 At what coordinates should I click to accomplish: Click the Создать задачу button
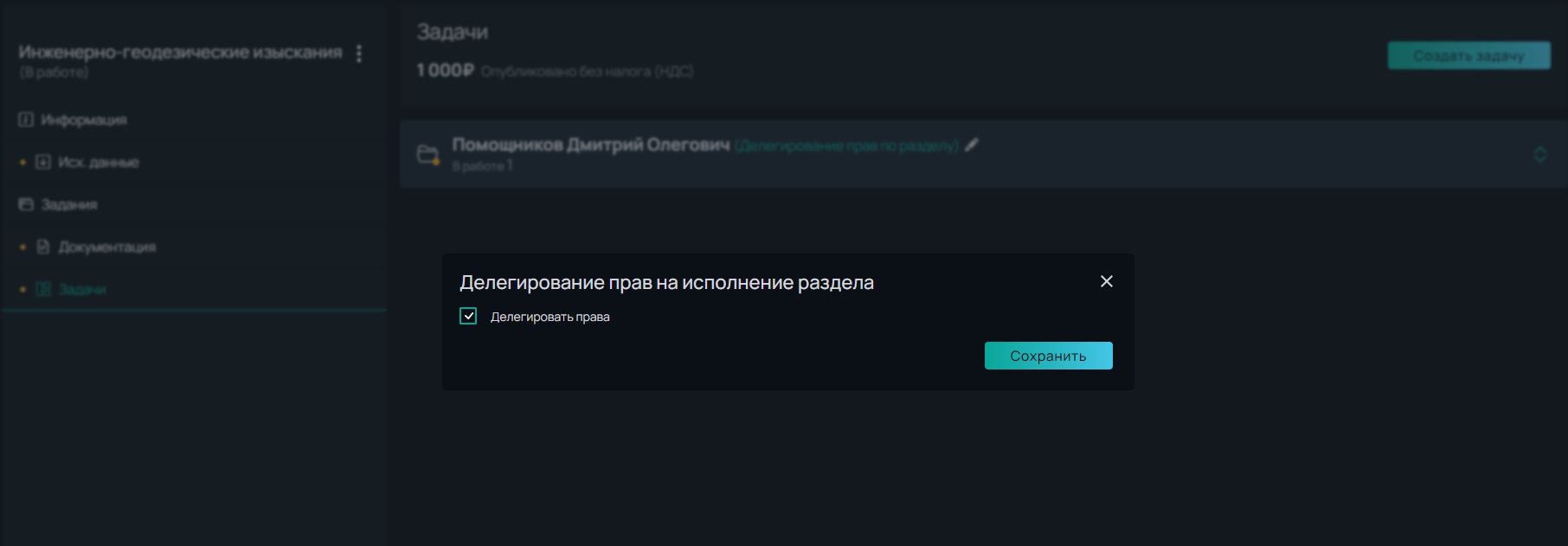pos(1469,55)
